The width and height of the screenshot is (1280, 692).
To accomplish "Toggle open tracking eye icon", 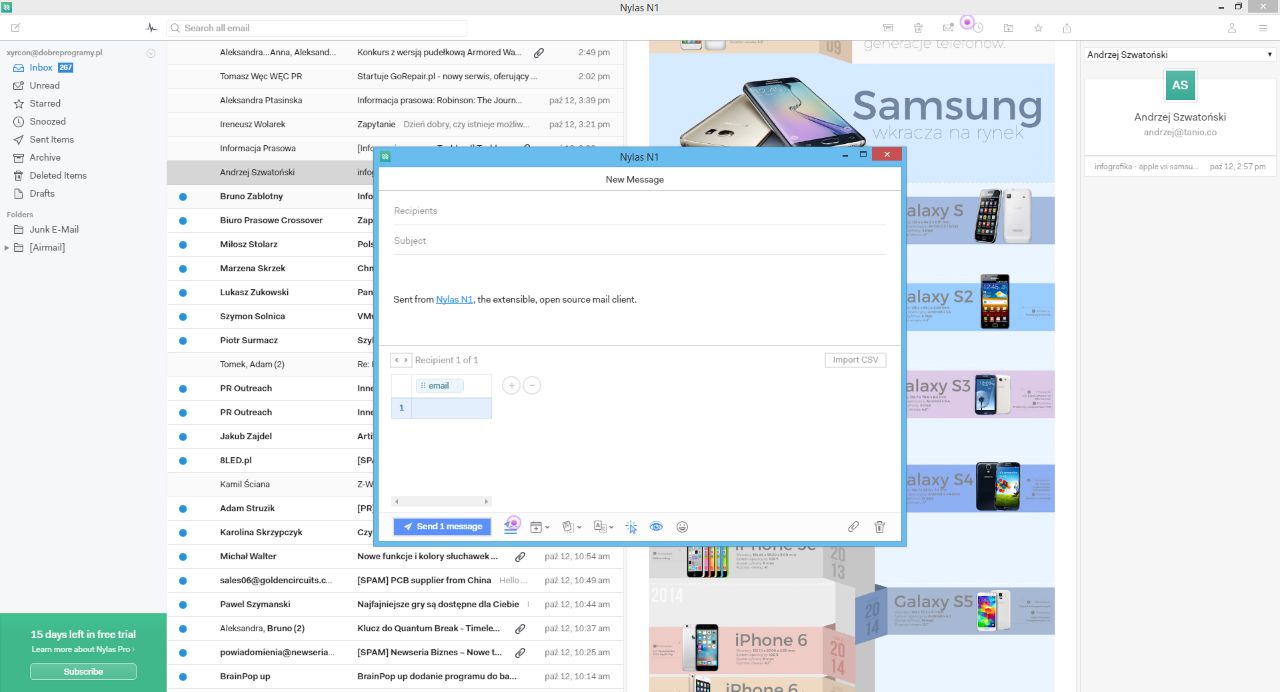I will tap(657, 527).
